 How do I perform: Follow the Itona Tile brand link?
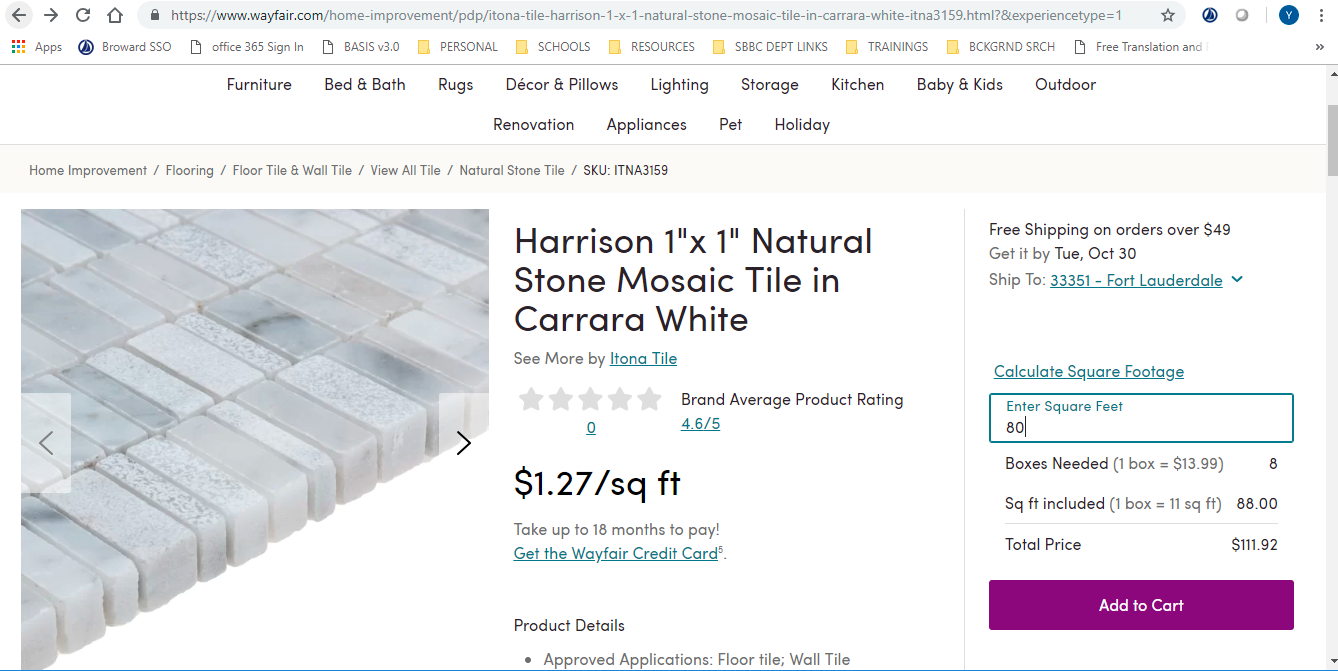pyautogui.click(x=643, y=358)
